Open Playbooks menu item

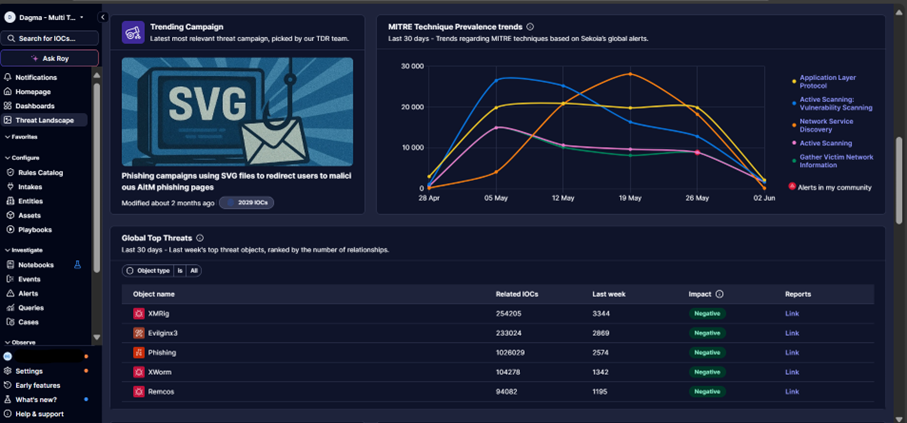35,230
